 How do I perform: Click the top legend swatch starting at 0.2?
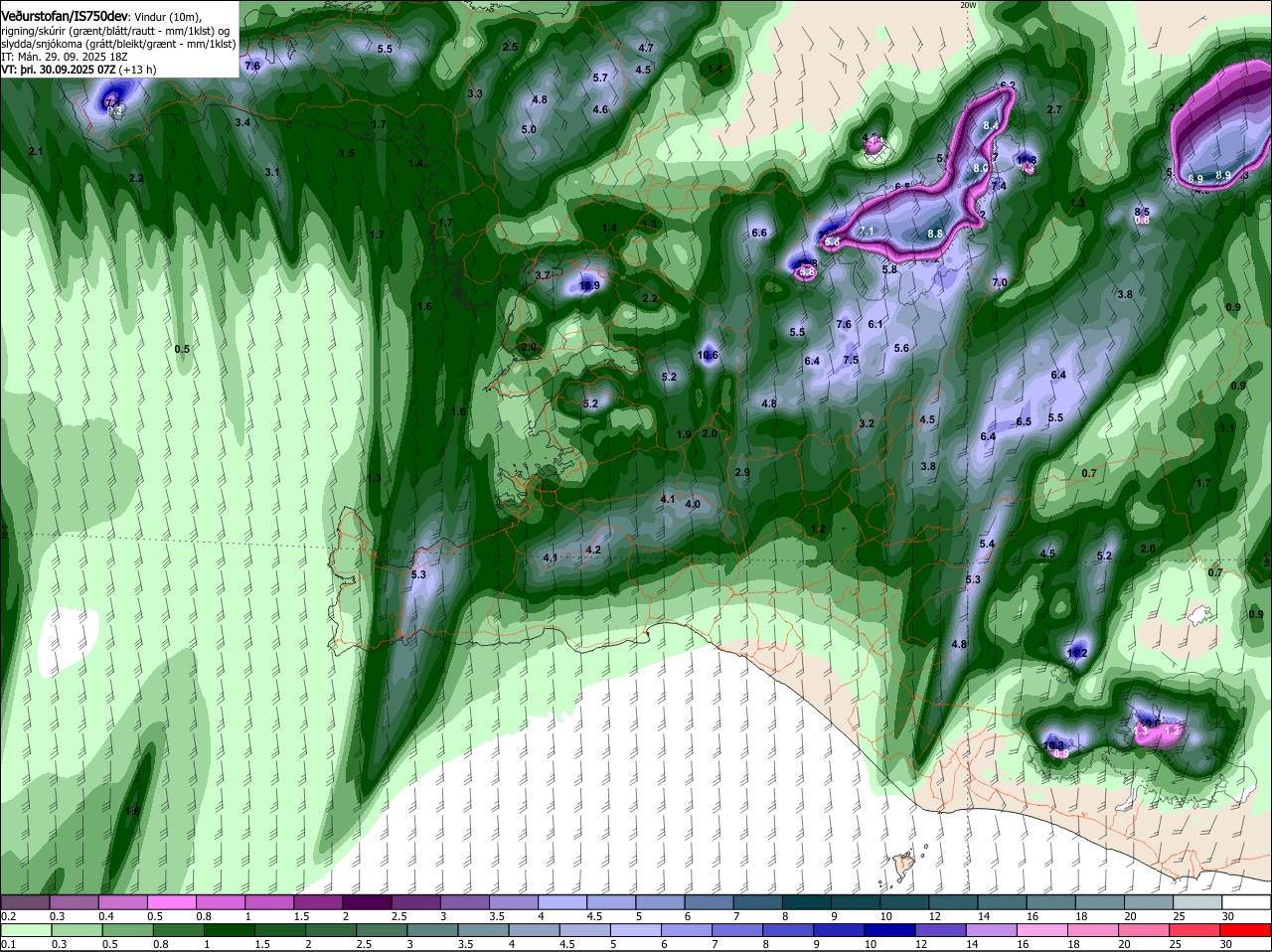pyautogui.click(x=25, y=901)
